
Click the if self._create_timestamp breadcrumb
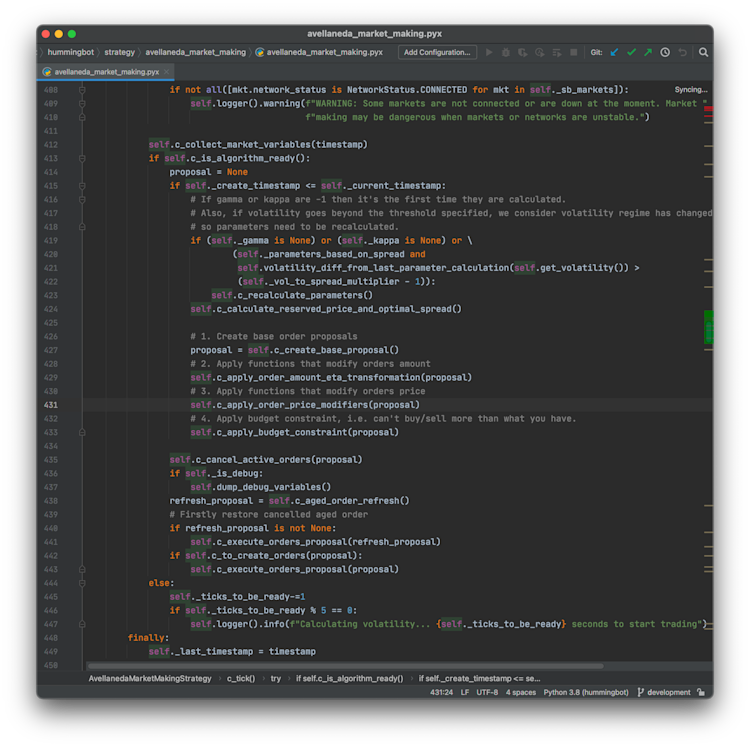pos(479,678)
